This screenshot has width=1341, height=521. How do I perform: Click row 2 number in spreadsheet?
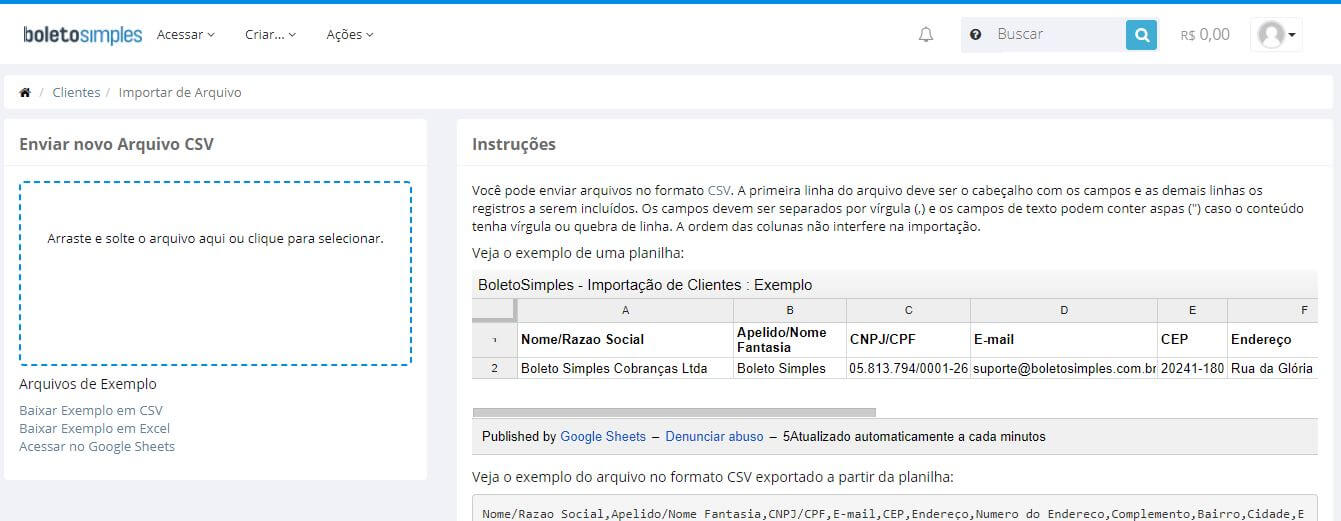pos(494,368)
